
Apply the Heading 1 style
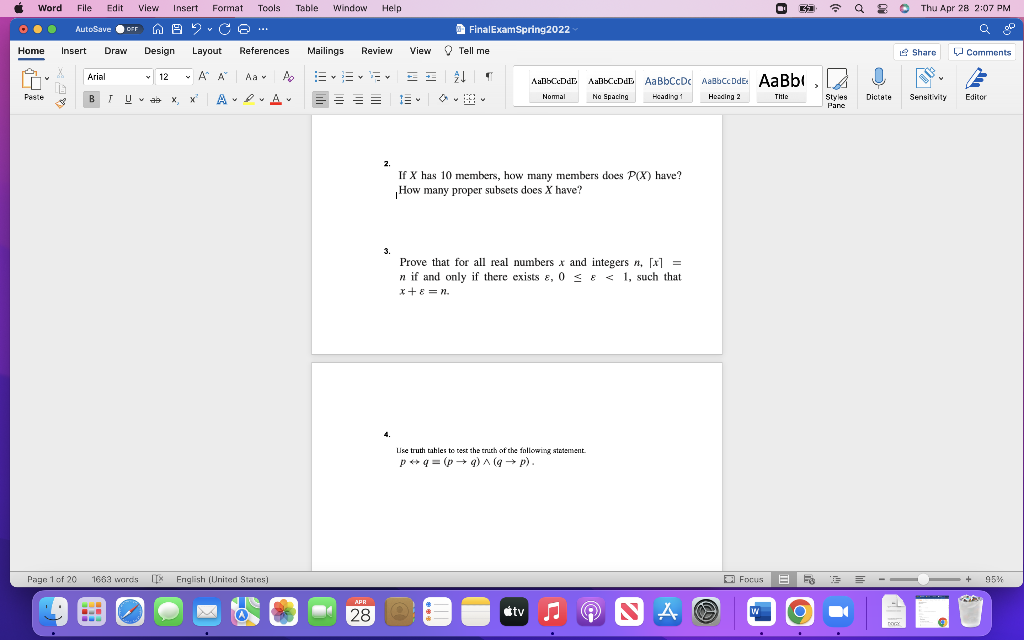tap(667, 86)
